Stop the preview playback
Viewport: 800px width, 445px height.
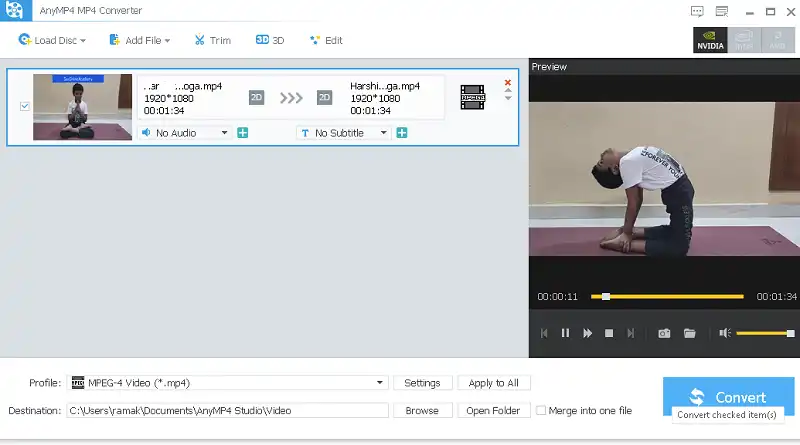tap(608, 333)
